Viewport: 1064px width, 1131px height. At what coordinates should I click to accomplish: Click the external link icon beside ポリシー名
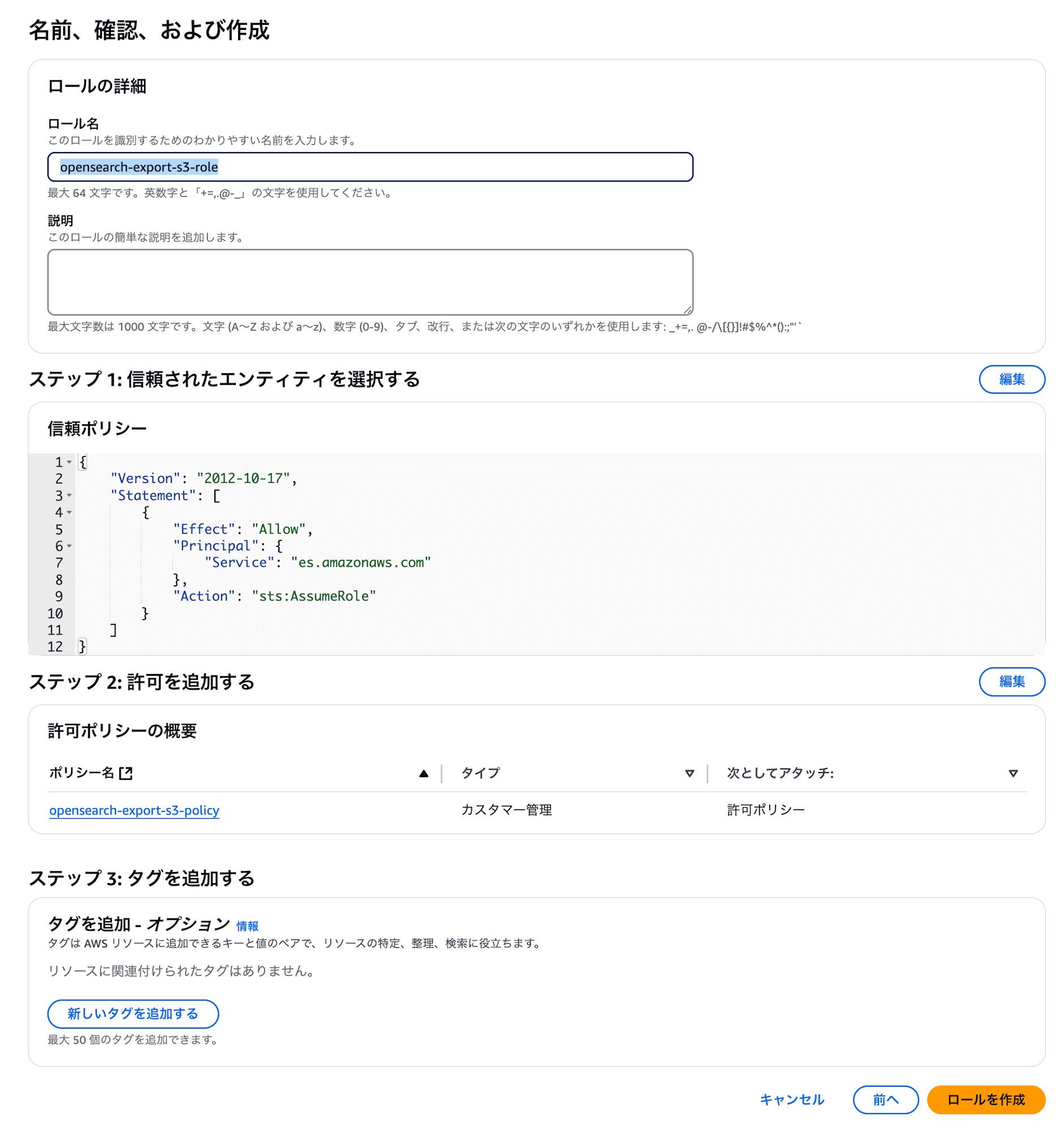126,772
